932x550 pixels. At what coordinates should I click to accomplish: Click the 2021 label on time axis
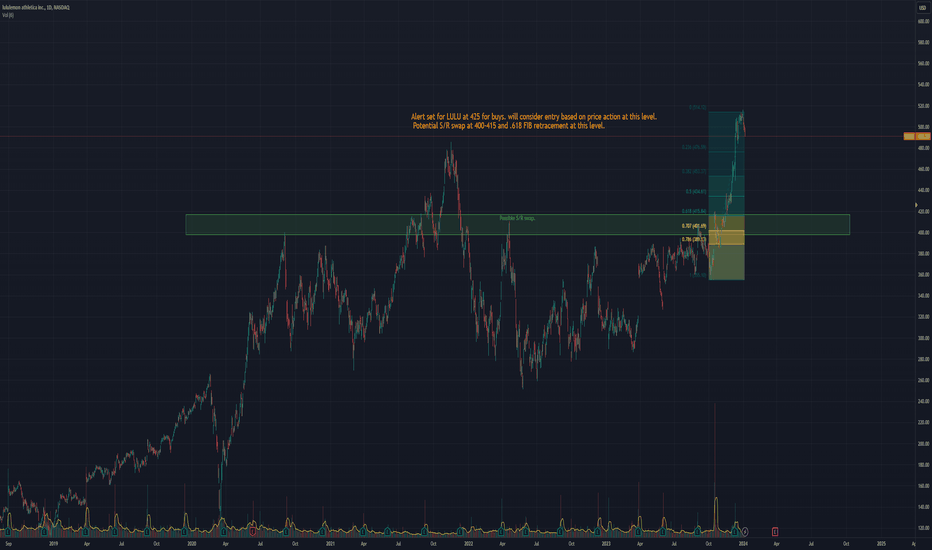click(x=330, y=543)
